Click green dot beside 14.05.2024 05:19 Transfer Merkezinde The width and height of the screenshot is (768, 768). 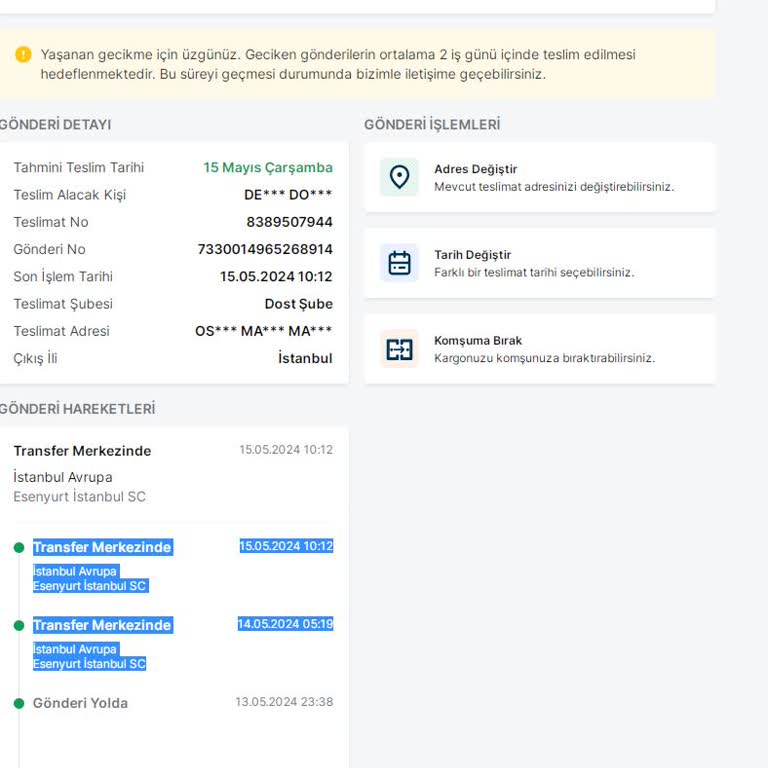[19, 625]
